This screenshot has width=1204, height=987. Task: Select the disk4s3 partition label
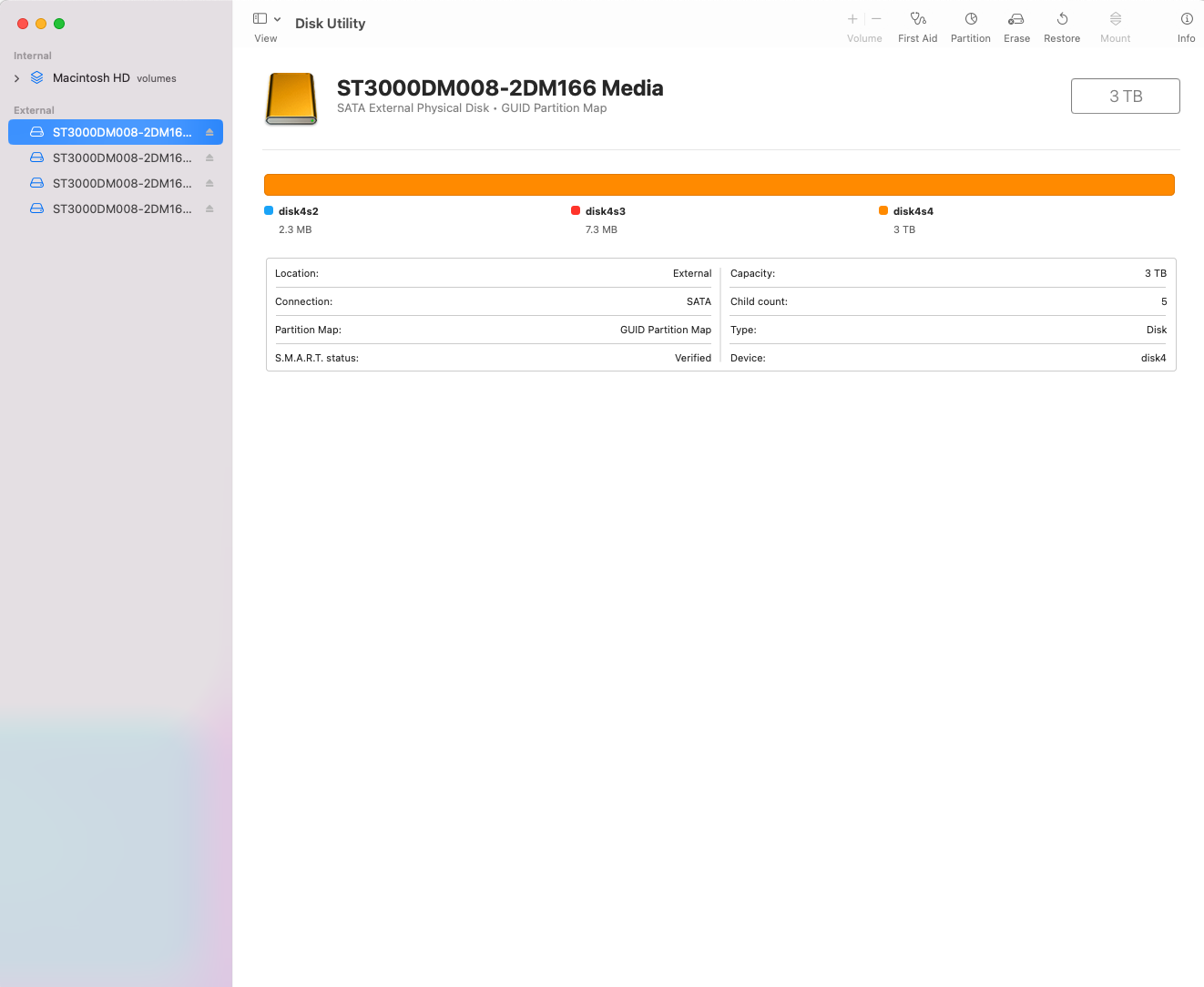click(x=606, y=211)
